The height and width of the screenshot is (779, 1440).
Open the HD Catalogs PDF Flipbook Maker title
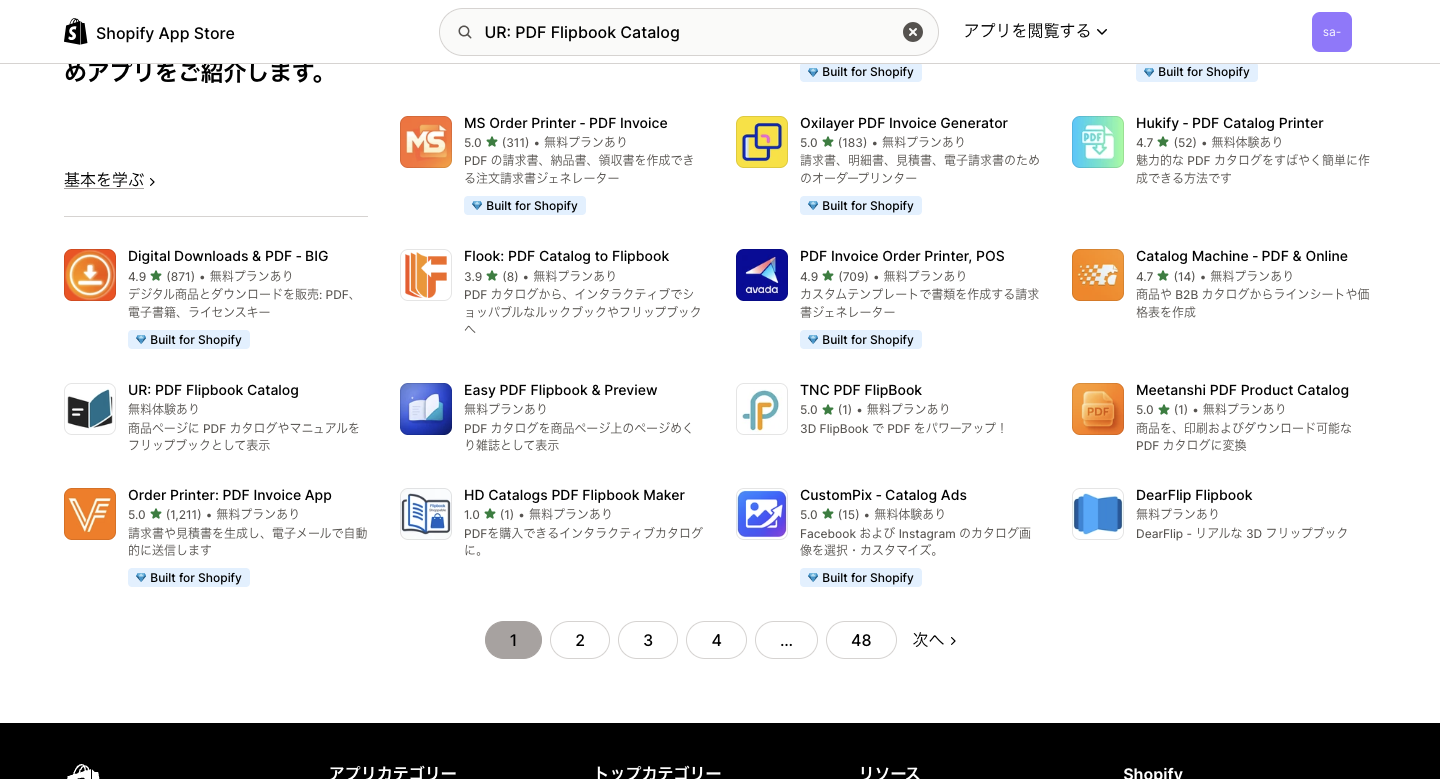click(574, 495)
